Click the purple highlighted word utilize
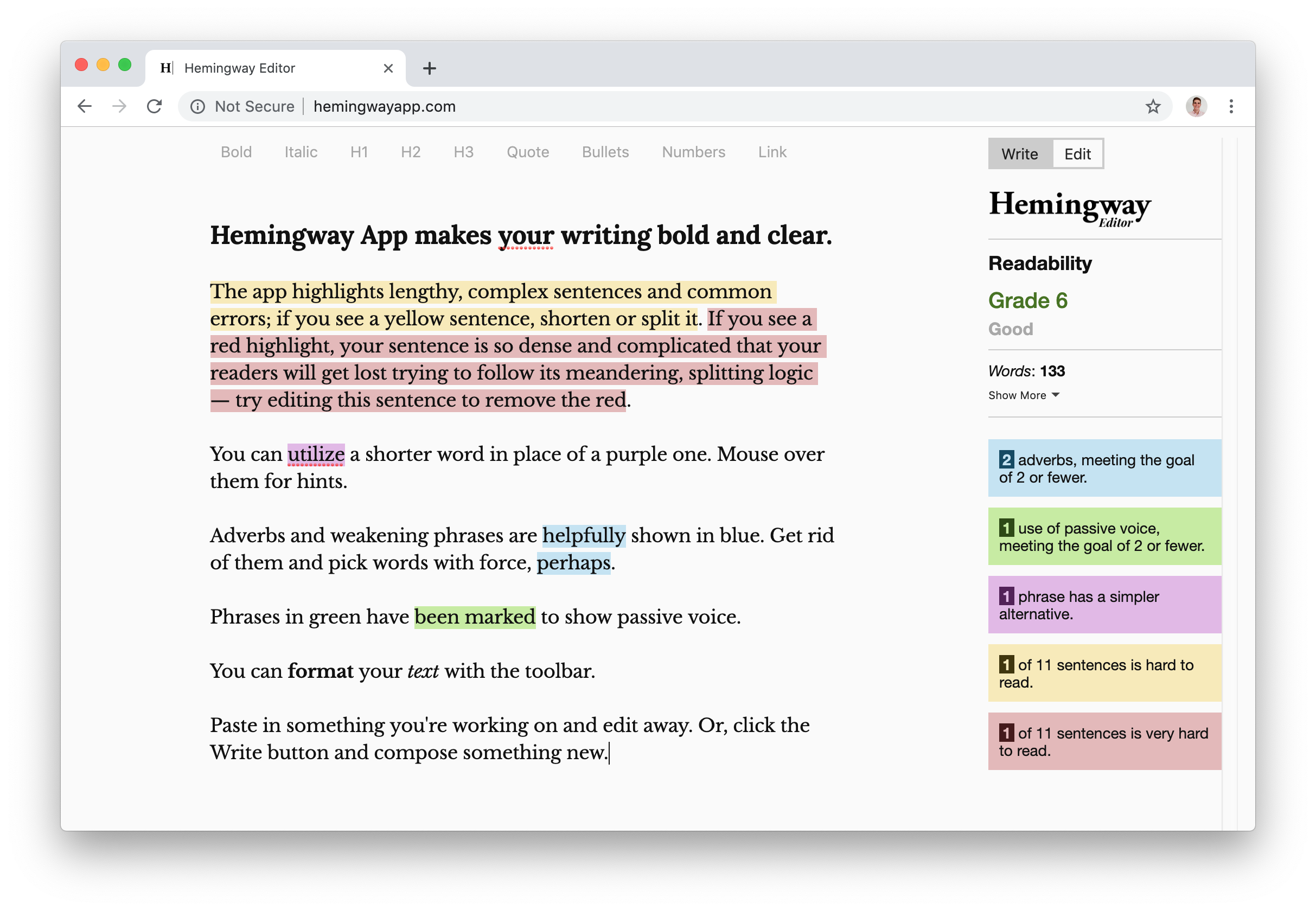Viewport: 1316px width, 911px height. tap(316, 454)
